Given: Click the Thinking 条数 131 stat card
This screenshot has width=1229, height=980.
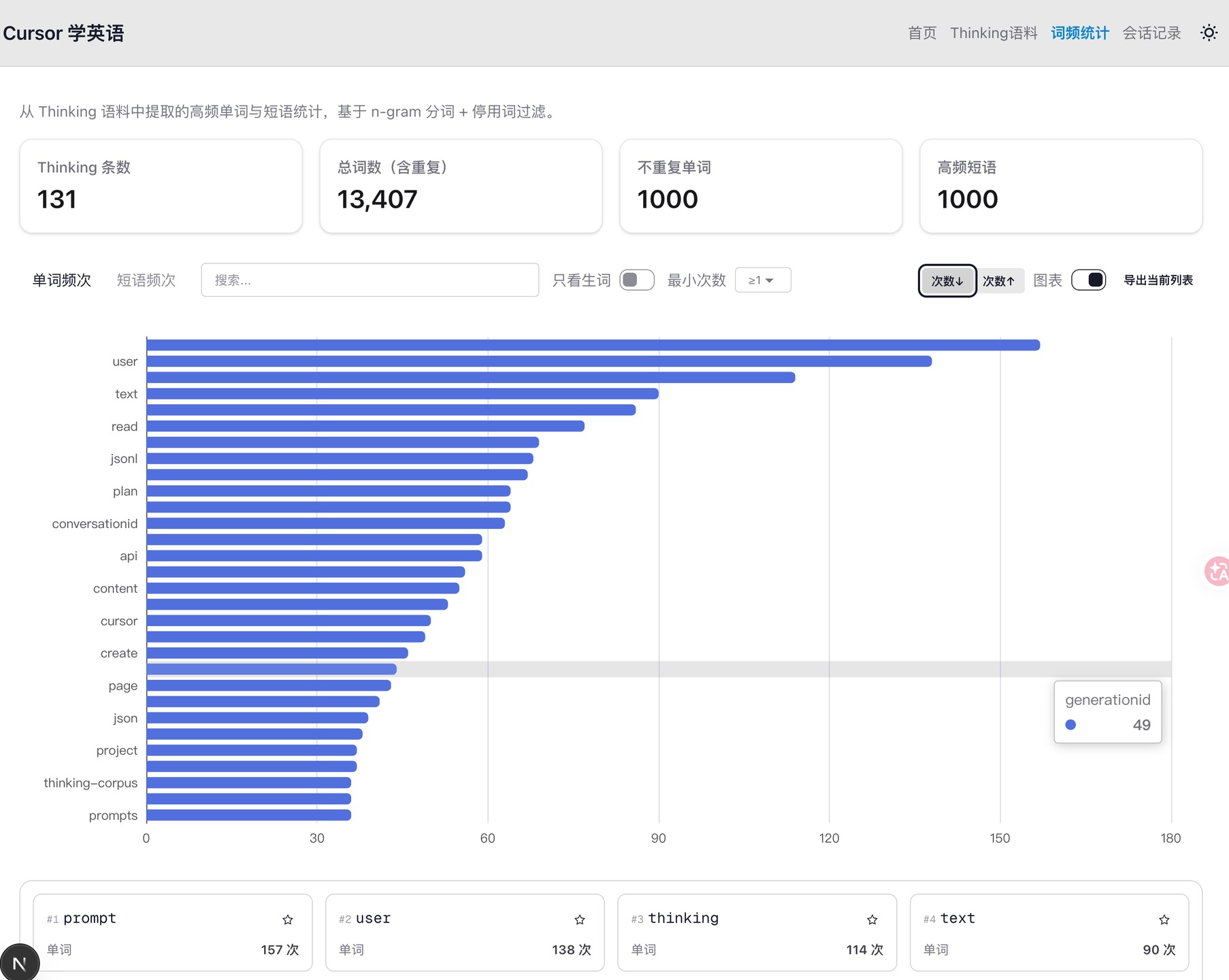Looking at the screenshot, I should [161, 186].
